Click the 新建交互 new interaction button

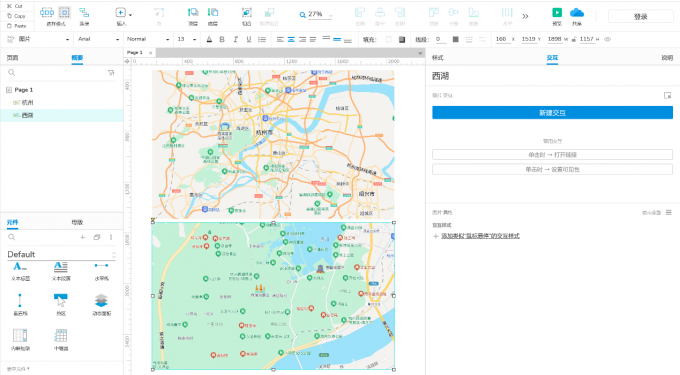click(x=552, y=113)
